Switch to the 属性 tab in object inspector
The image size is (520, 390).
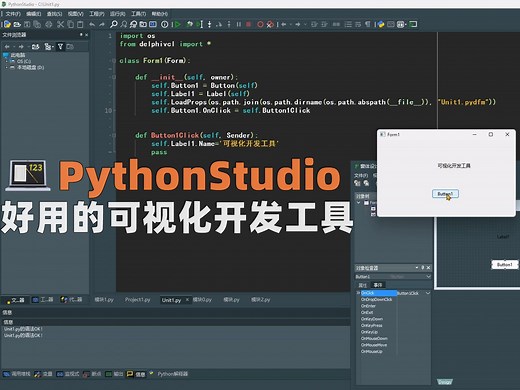(x=363, y=285)
